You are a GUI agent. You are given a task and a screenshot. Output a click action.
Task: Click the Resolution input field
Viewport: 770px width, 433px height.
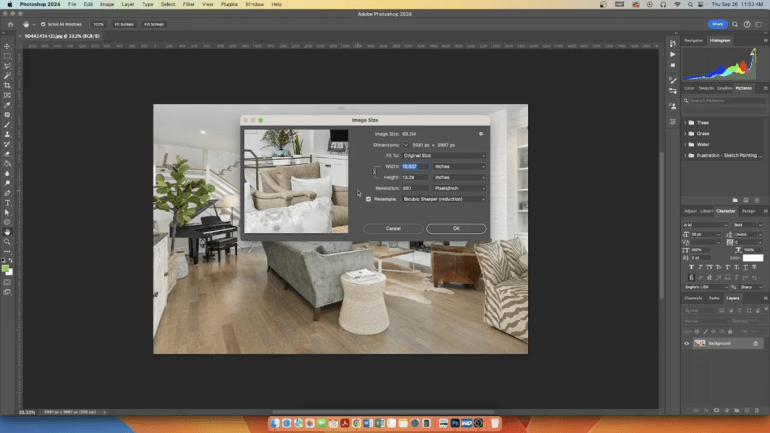[414, 188]
